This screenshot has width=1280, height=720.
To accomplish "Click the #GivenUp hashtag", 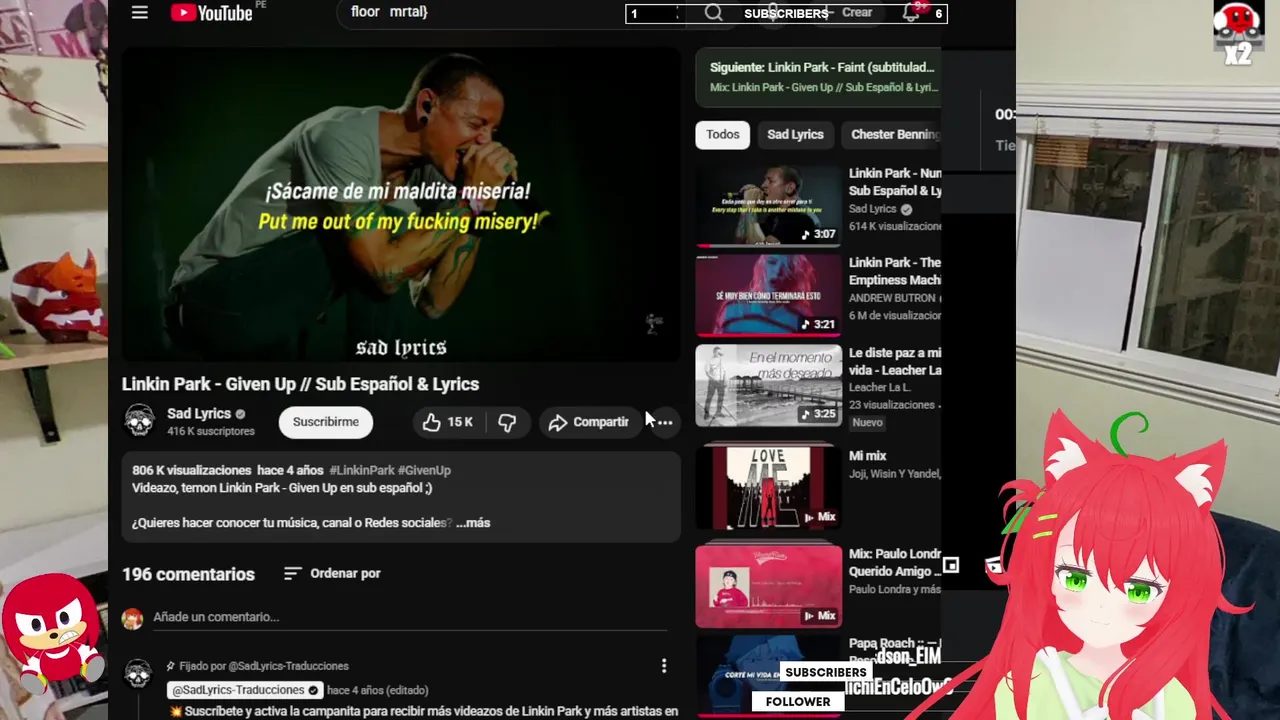I will point(424,470).
